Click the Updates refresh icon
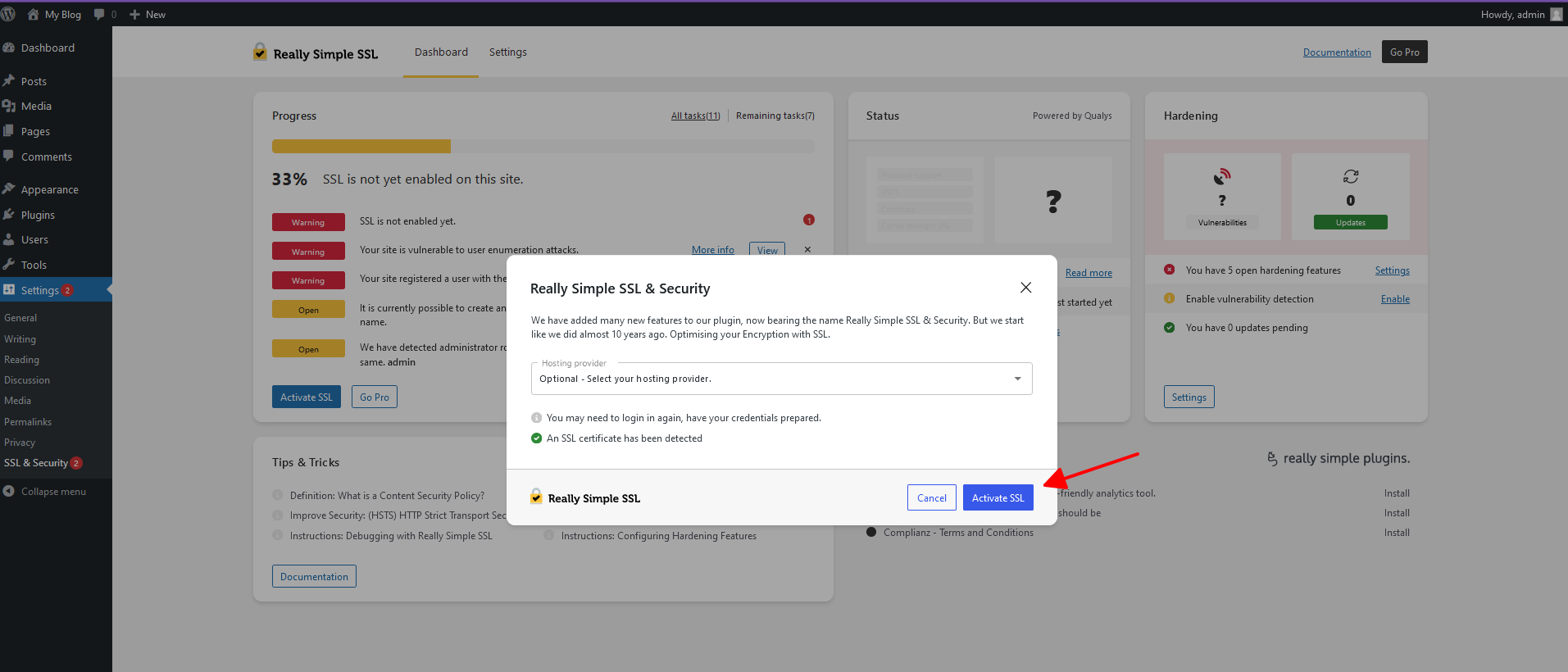 [1351, 176]
